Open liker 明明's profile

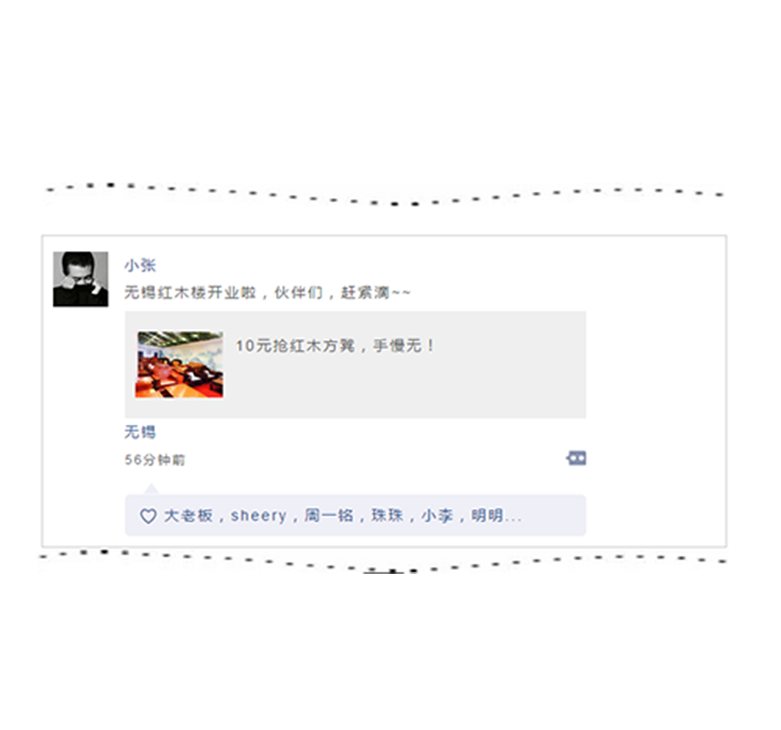487,515
